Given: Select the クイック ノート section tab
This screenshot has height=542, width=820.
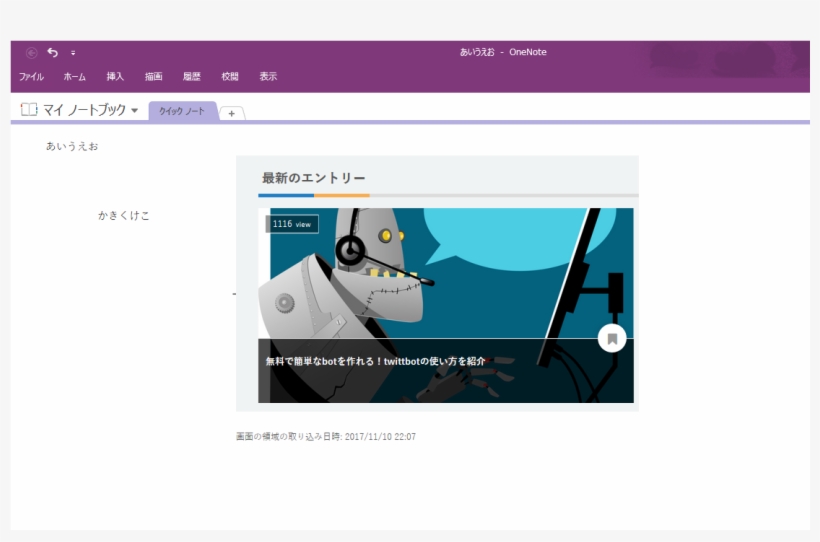Looking at the screenshot, I should click(182, 111).
